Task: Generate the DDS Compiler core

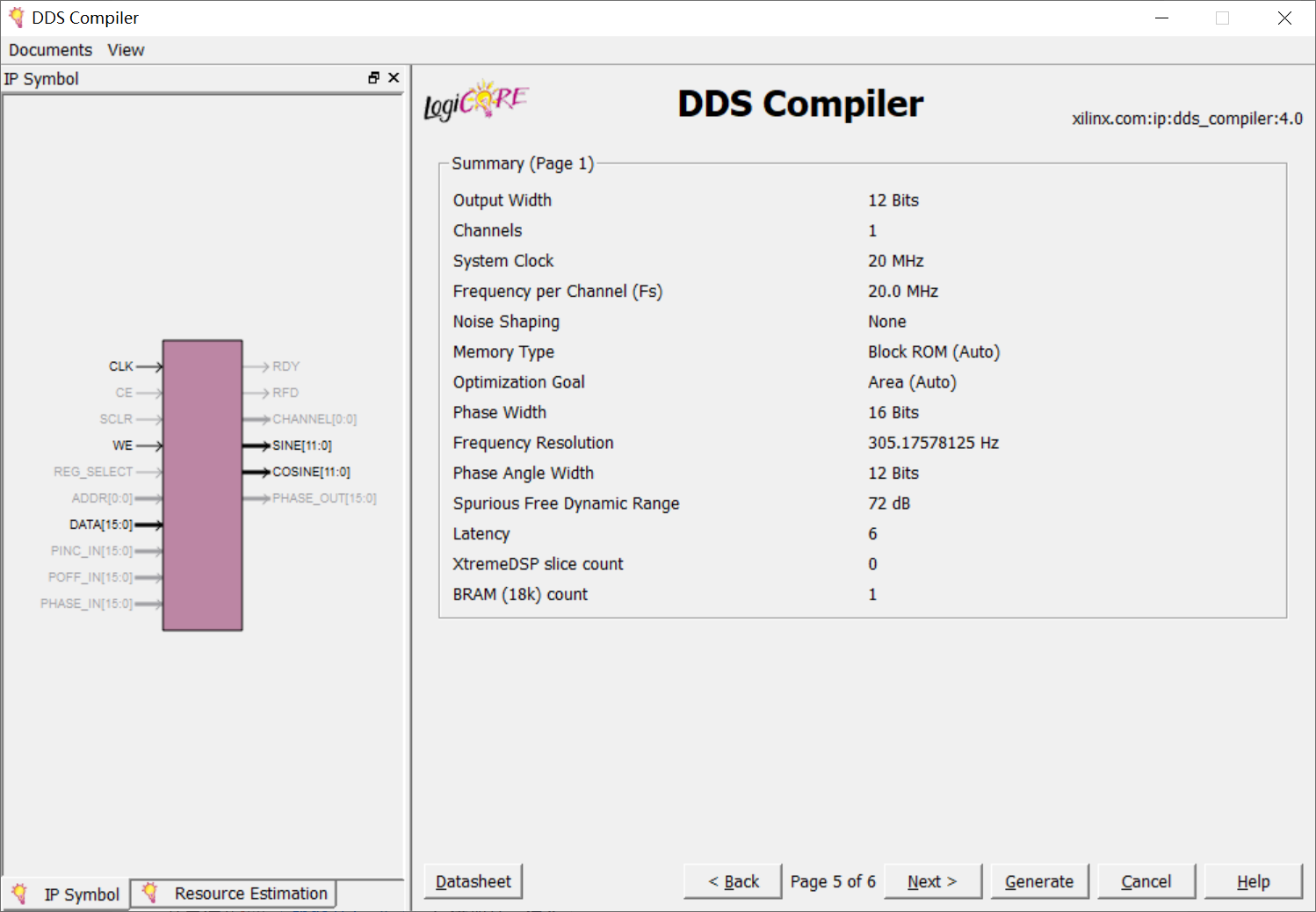Action: [1039, 881]
